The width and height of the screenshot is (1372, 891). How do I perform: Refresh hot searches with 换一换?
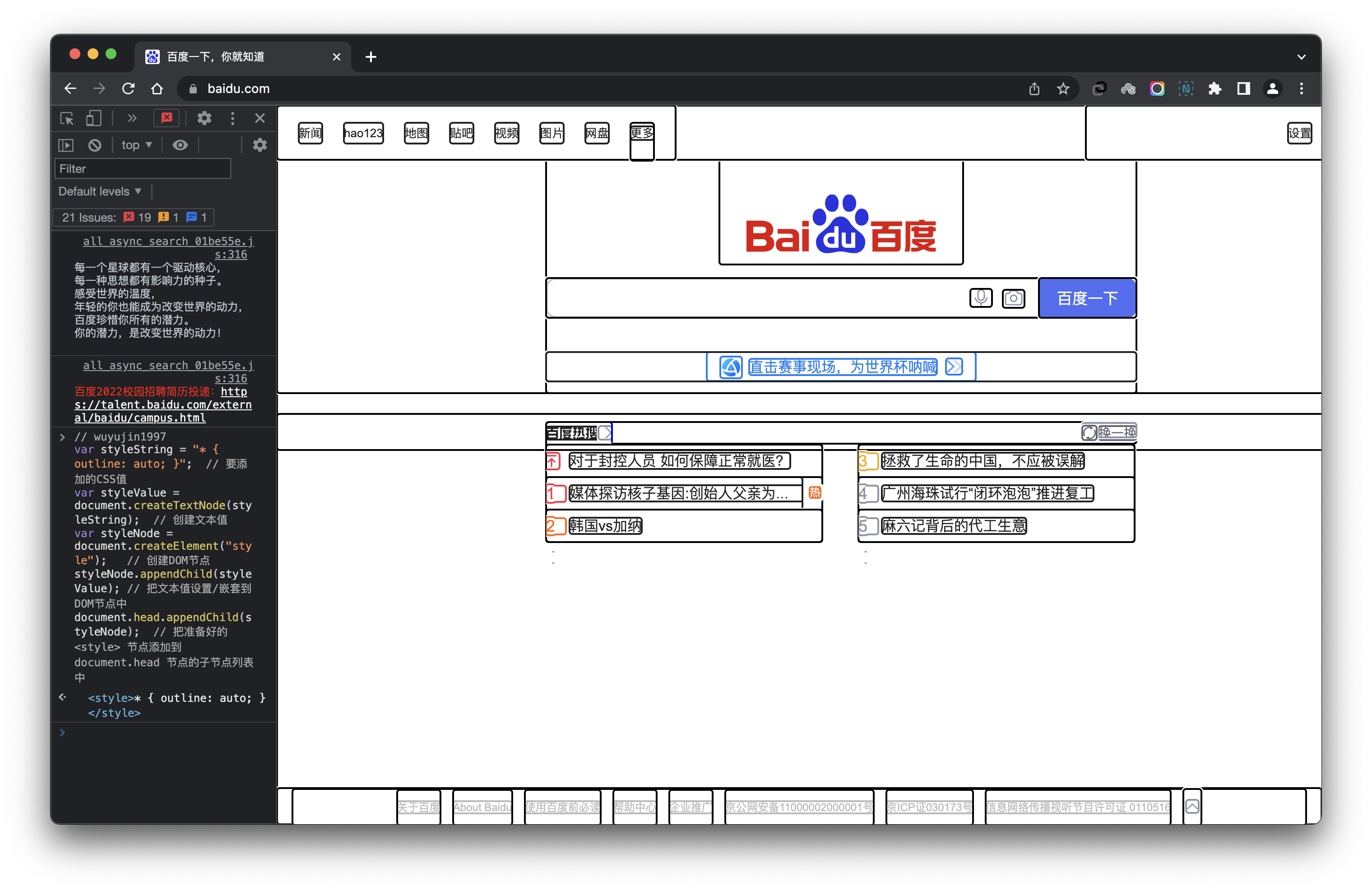click(1108, 432)
